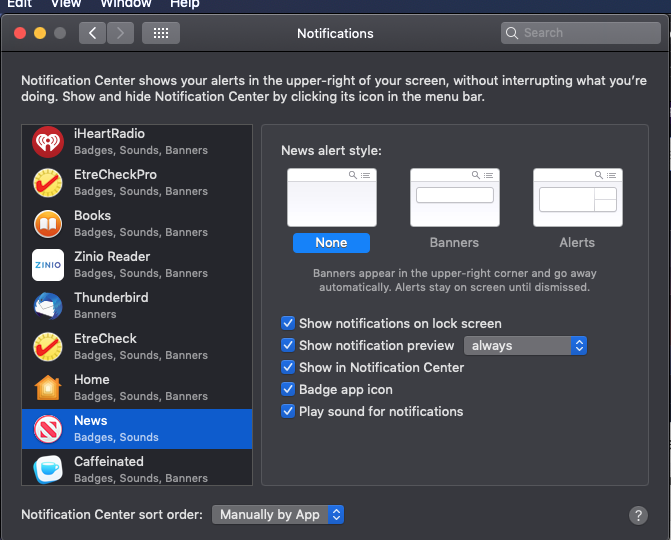Click the iHeartRadio app icon
The width and height of the screenshot is (671, 540).
pyautogui.click(x=48, y=142)
